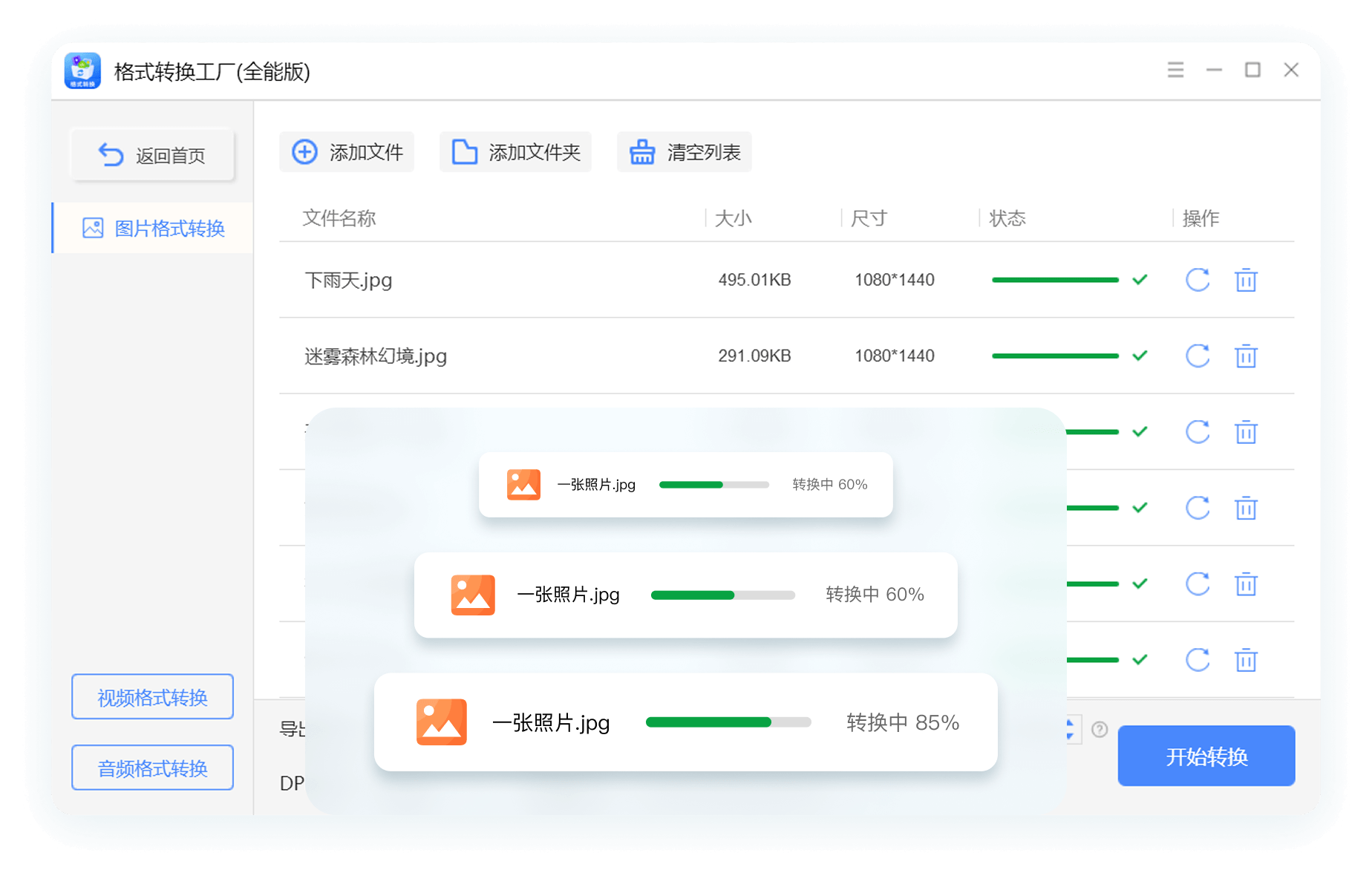Open the hamburger menu in the title bar
Screen dimensions: 1372x876
point(1175,70)
